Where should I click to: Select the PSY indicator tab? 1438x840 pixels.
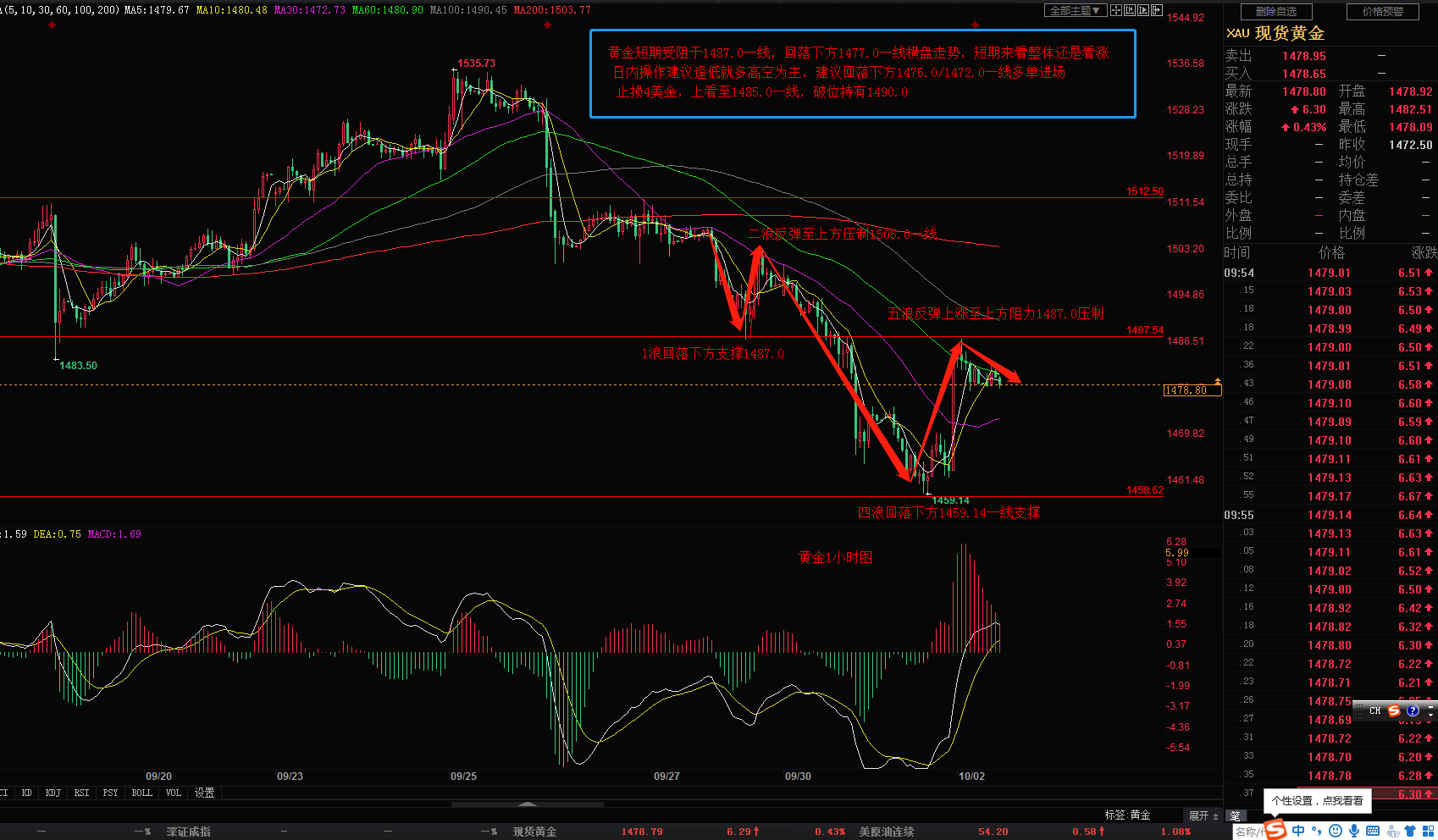110,793
